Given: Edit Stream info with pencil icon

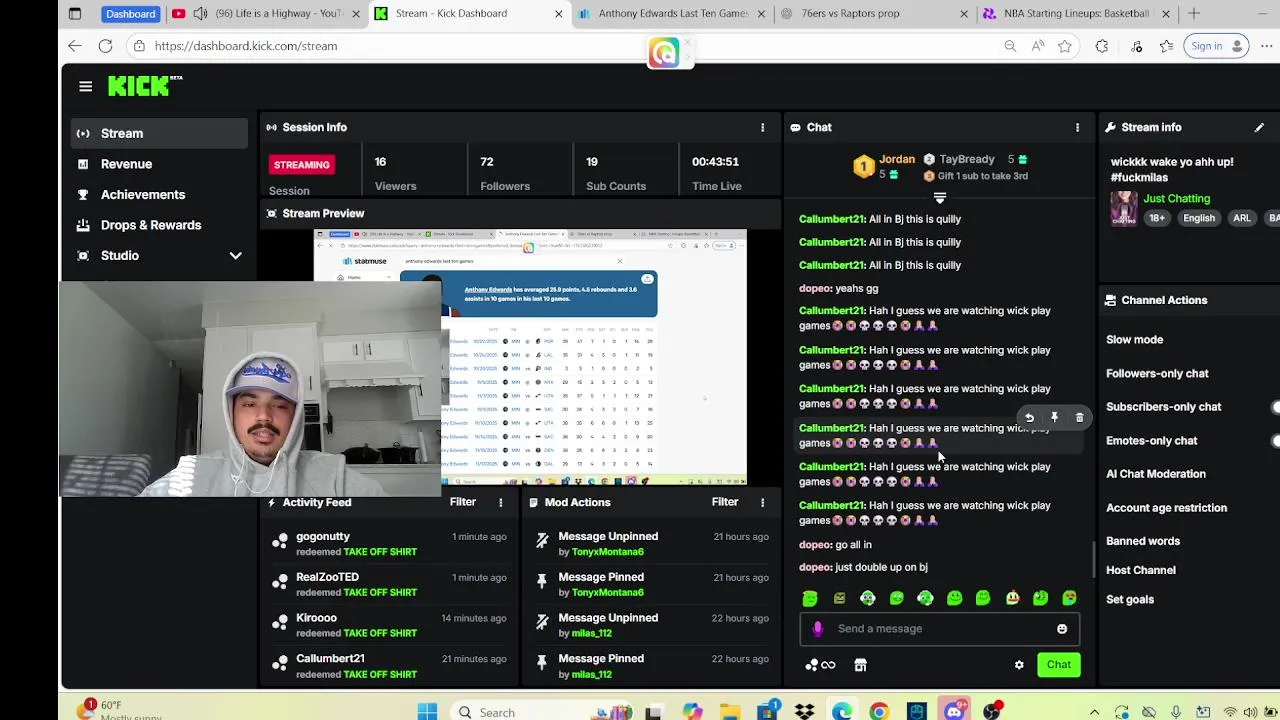Looking at the screenshot, I should click(1259, 127).
